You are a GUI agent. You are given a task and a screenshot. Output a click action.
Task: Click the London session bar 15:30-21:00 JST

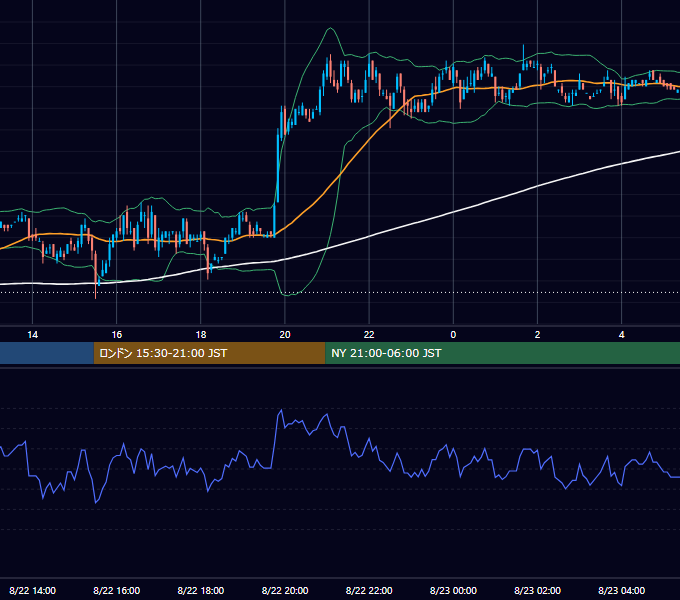[x=209, y=353]
